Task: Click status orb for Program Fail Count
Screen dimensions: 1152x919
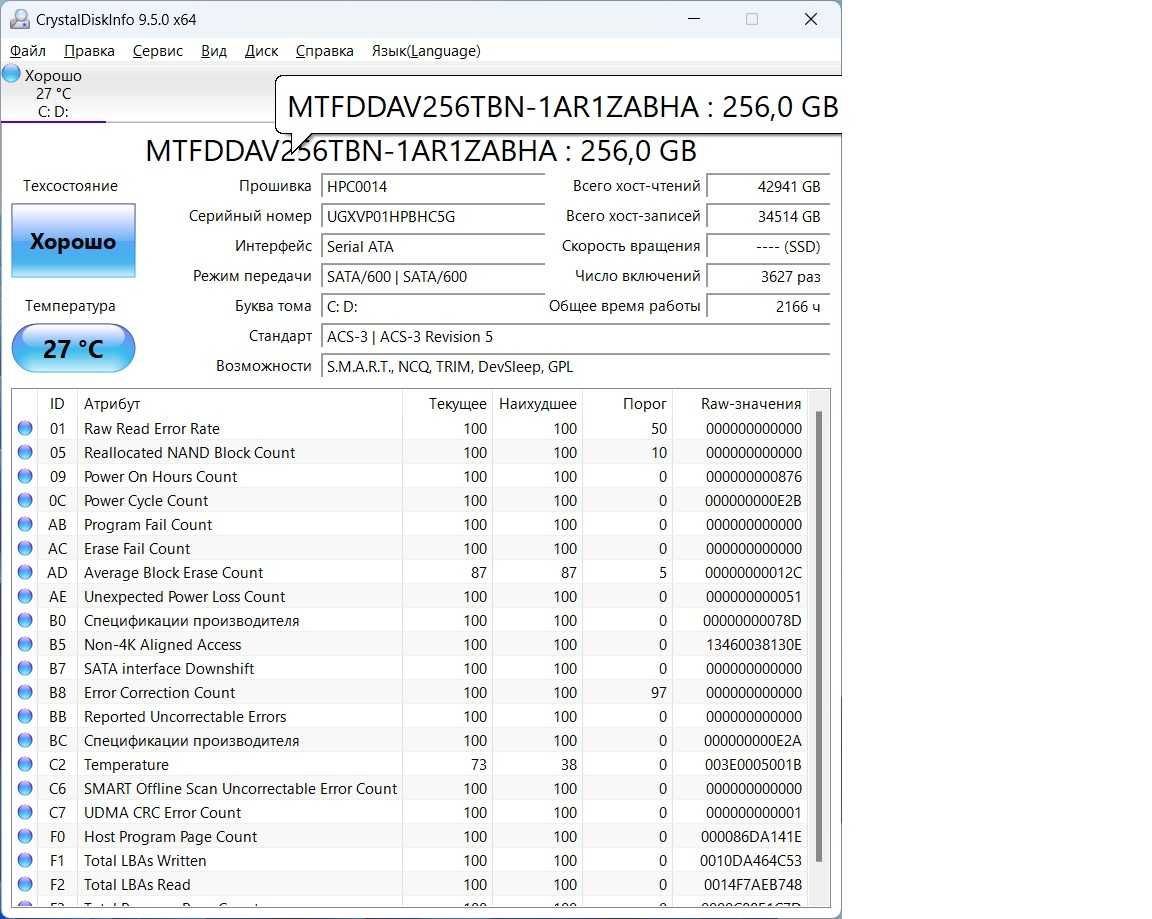Action: pos(25,524)
